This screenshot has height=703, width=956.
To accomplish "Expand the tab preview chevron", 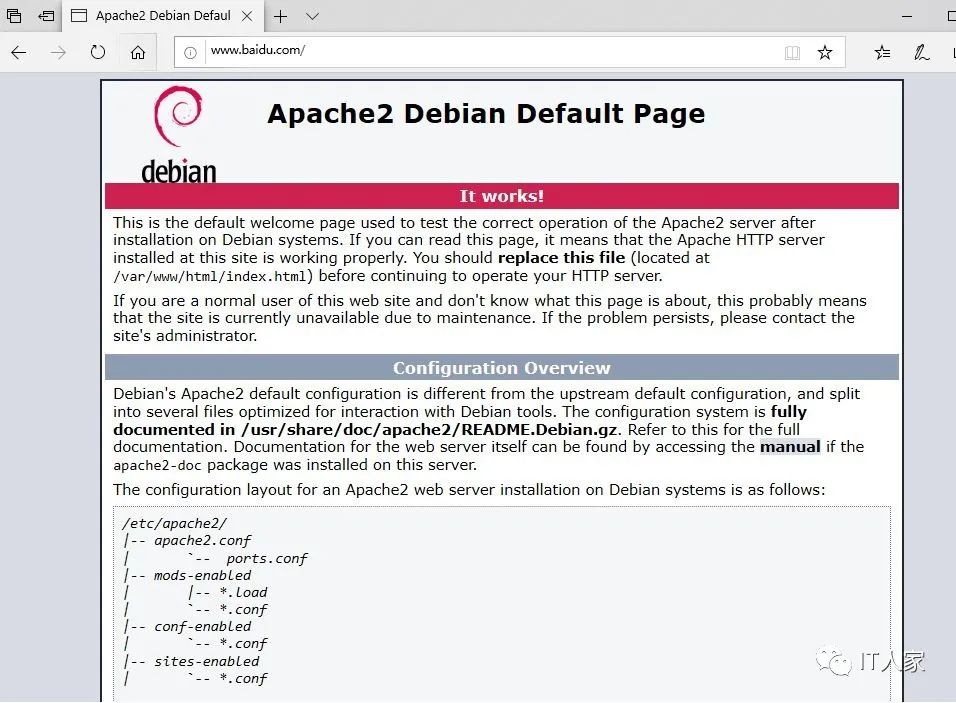I will [x=312, y=16].
